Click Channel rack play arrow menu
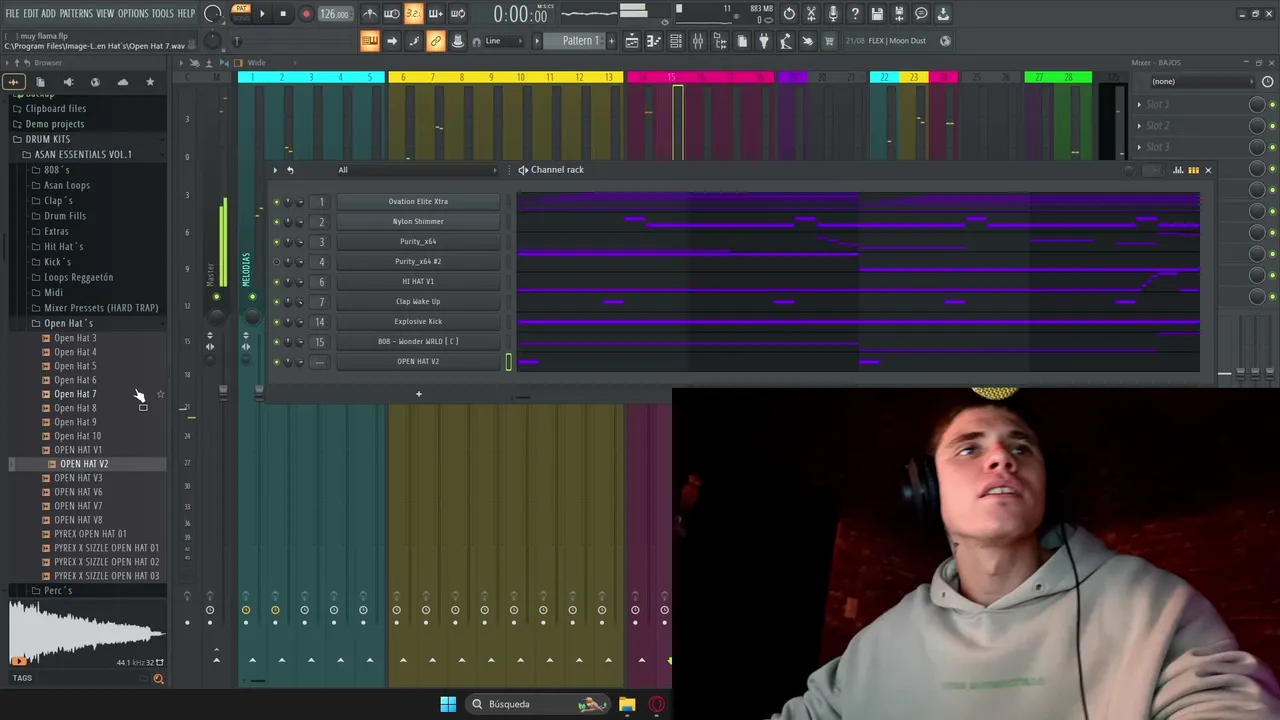The width and height of the screenshot is (1280, 720). [x=275, y=170]
